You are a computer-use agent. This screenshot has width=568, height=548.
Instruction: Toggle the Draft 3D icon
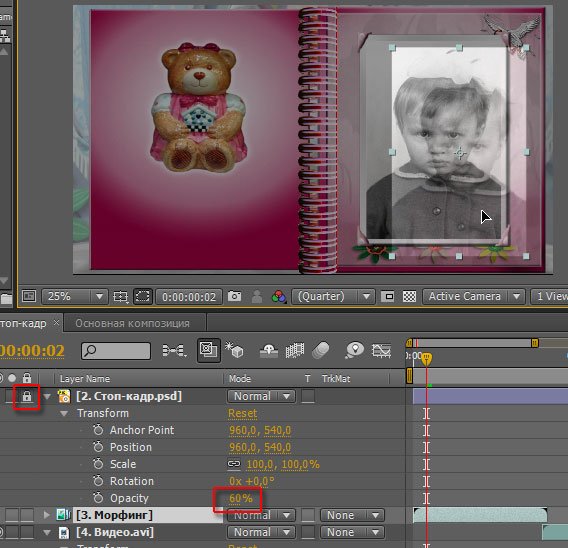pos(234,350)
